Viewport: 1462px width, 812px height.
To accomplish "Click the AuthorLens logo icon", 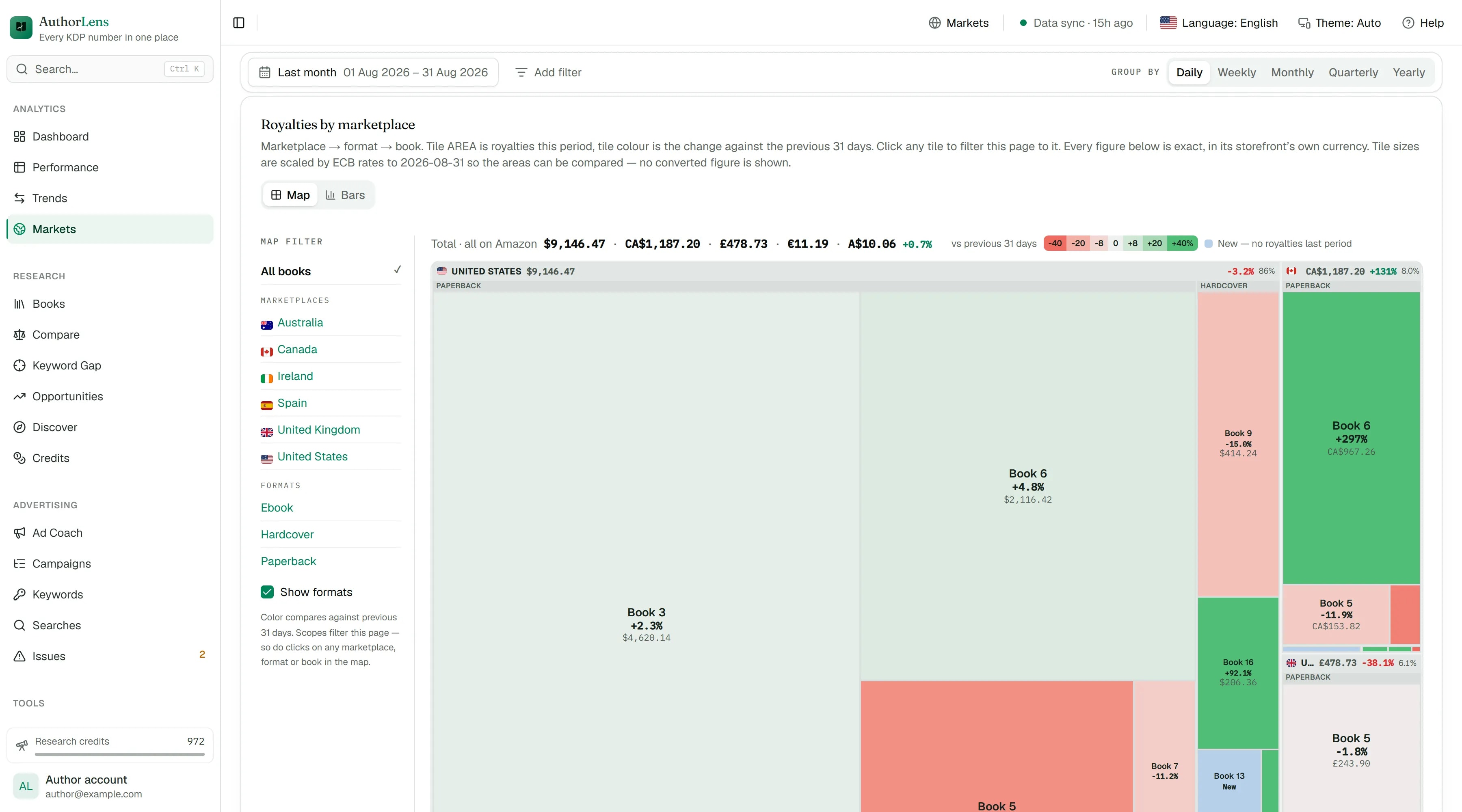I will click(x=21, y=27).
